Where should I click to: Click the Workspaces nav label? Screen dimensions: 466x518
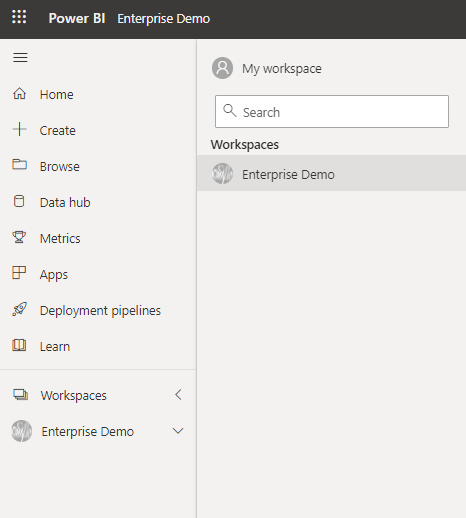coord(74,396)
